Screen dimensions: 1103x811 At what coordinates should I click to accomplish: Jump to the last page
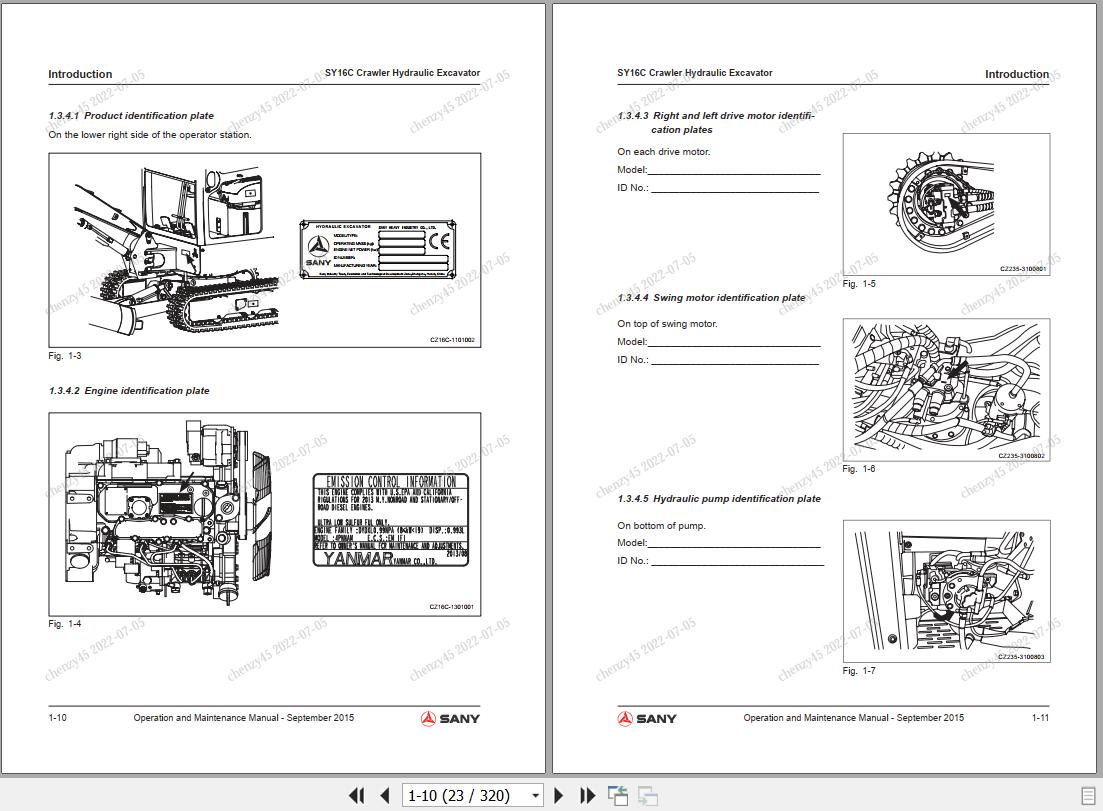point(587,796)
